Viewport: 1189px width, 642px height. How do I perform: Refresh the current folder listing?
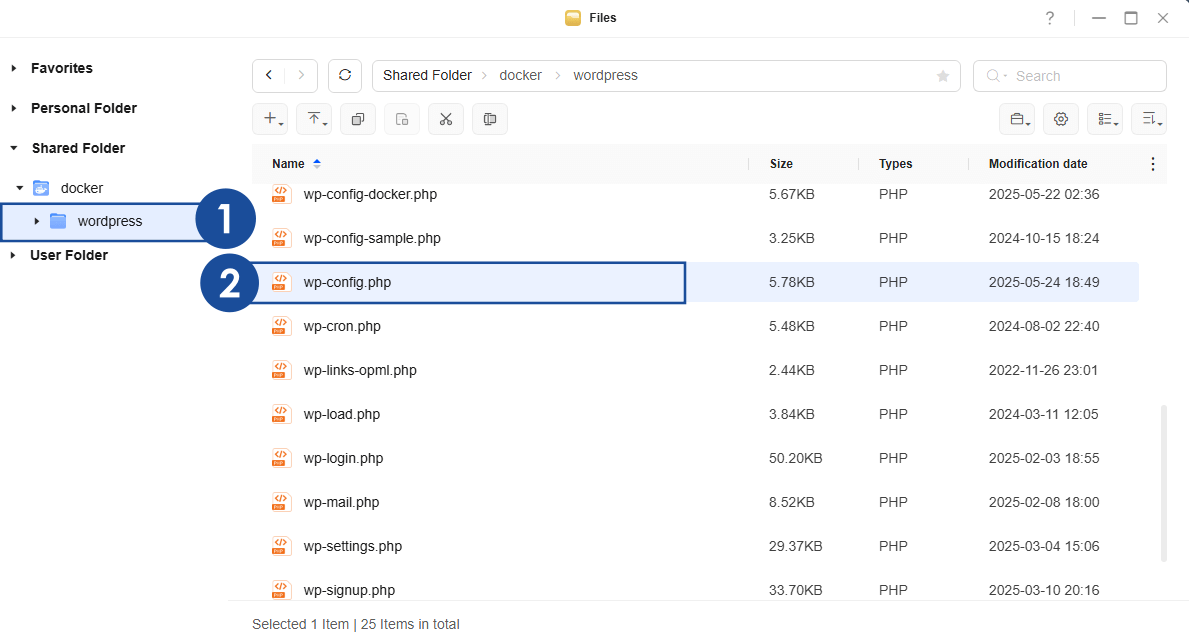point(345,75)
